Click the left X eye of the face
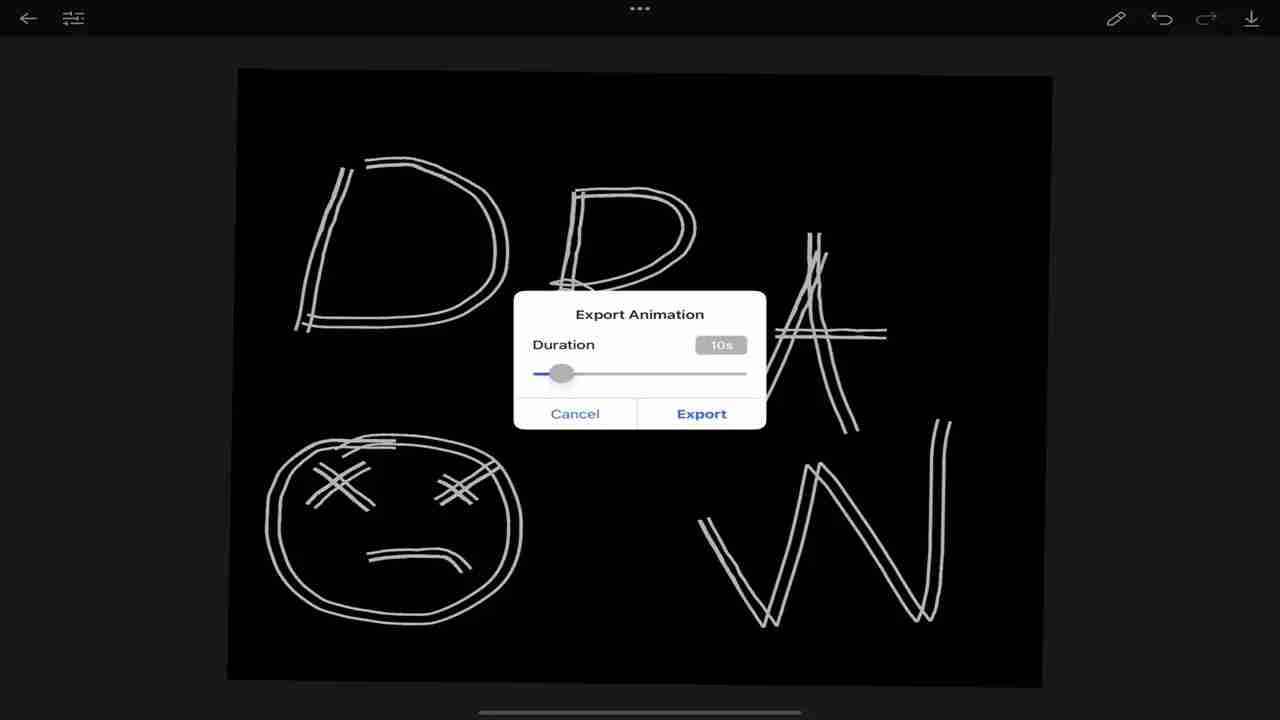The image size is (1280, 720). pyautogui.click(x=340, y=485)
